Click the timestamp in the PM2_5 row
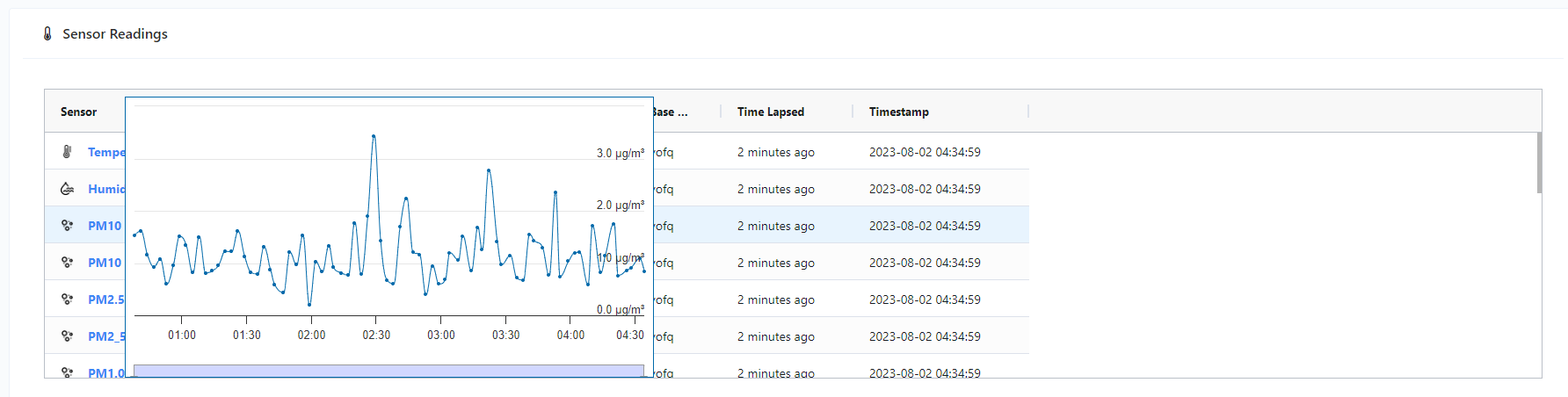 click(x=925, y=336)
